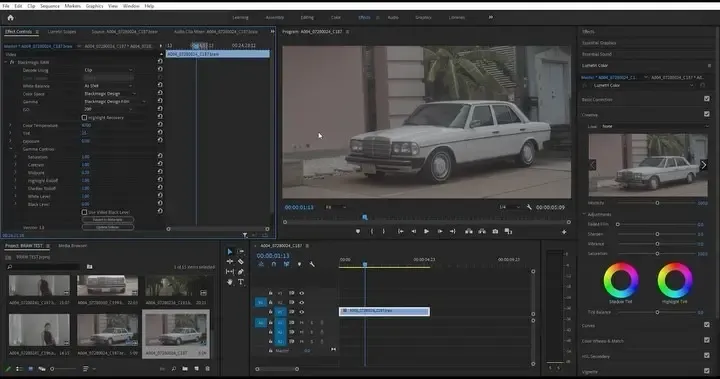Open the Program monitor button editor plus
The width and height of the screenshot is (720, 379).
pyautogui.click(x=564, y=232)
